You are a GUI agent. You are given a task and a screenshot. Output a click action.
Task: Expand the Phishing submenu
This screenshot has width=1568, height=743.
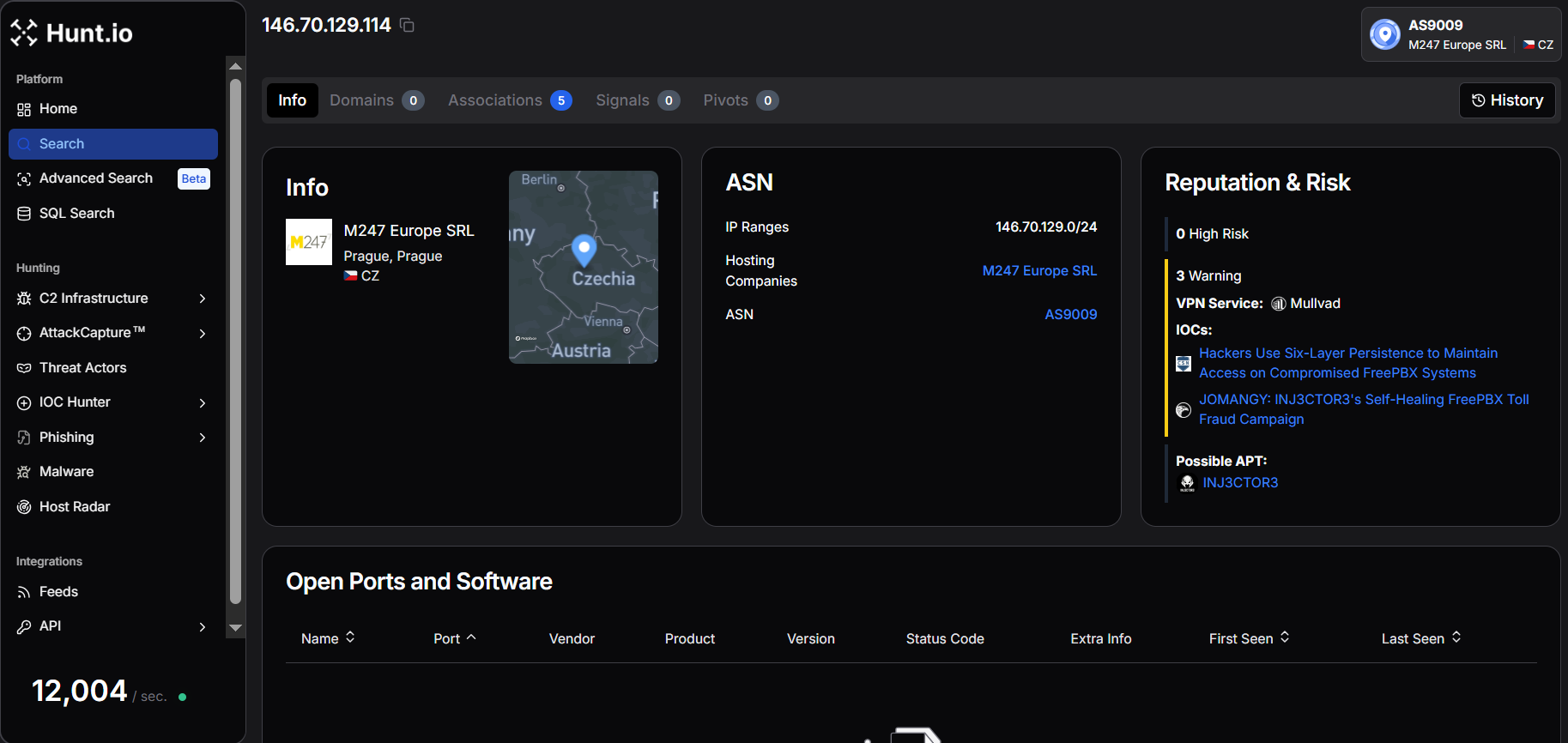(x=203, y=438)
